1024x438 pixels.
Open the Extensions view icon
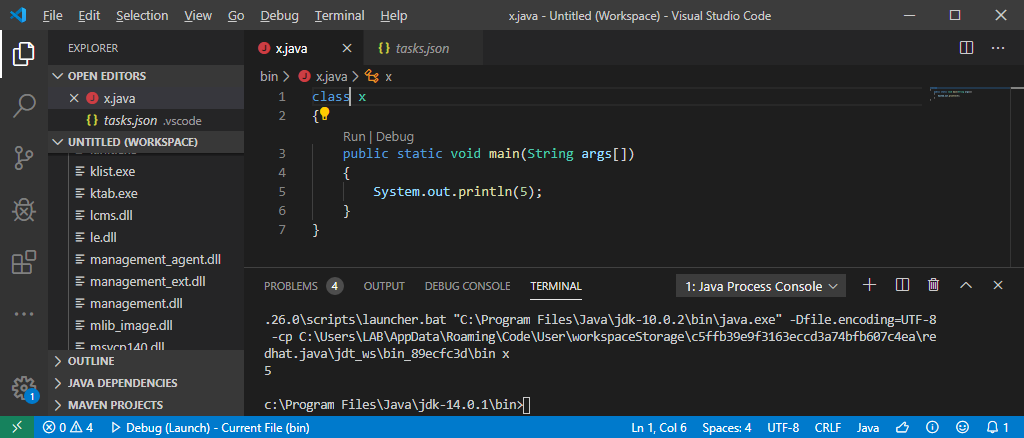[24, 263]
